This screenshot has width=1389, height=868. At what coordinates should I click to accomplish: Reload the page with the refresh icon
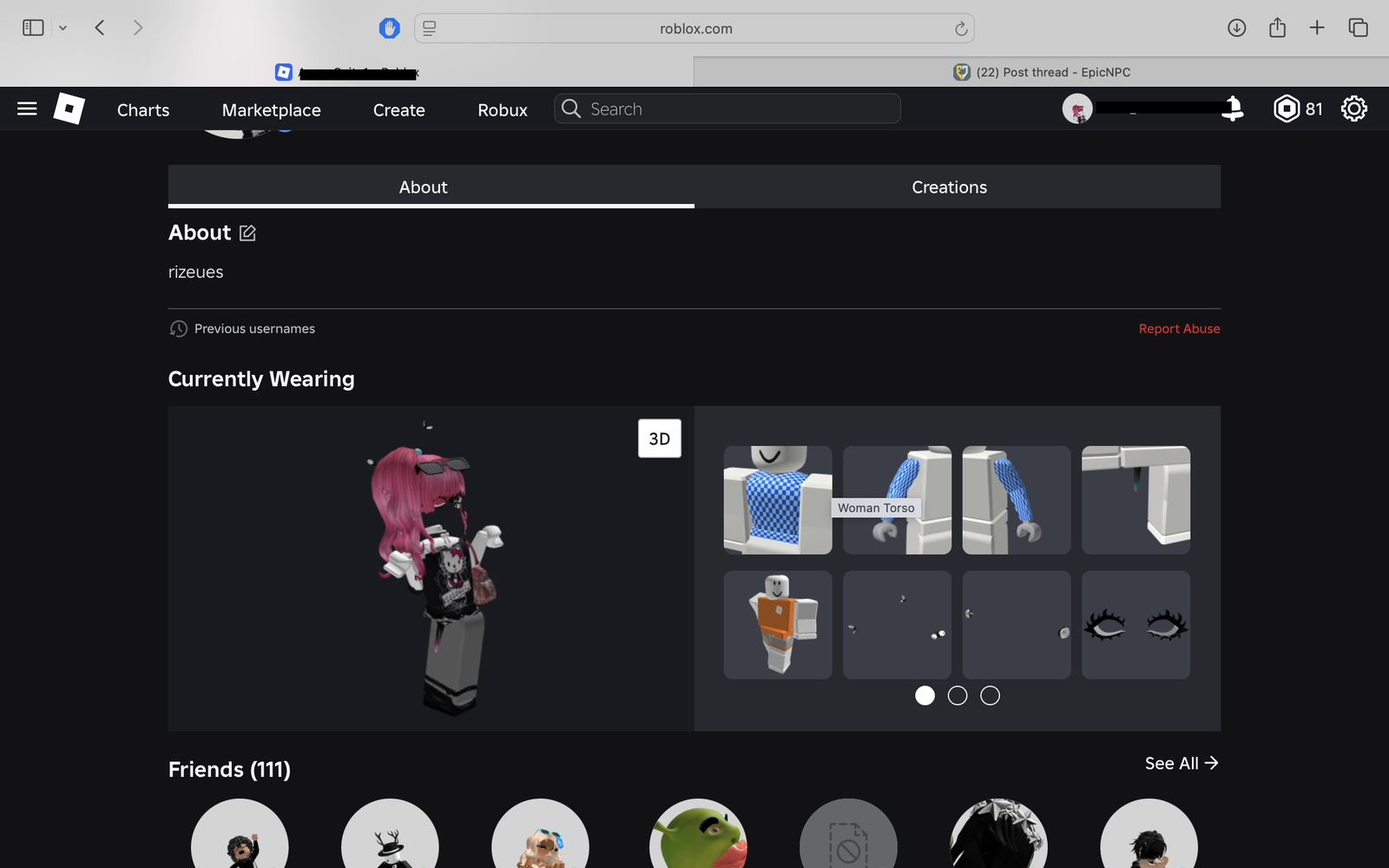pos(961,29)
